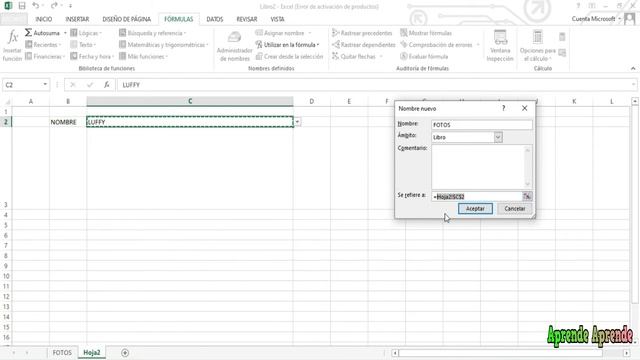Click formula bar insert function fx

point(107,84)
